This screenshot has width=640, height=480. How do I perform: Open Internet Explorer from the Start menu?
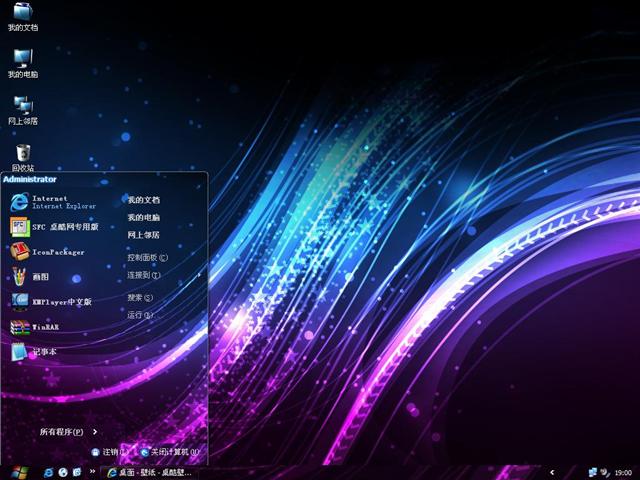point(55,202)
